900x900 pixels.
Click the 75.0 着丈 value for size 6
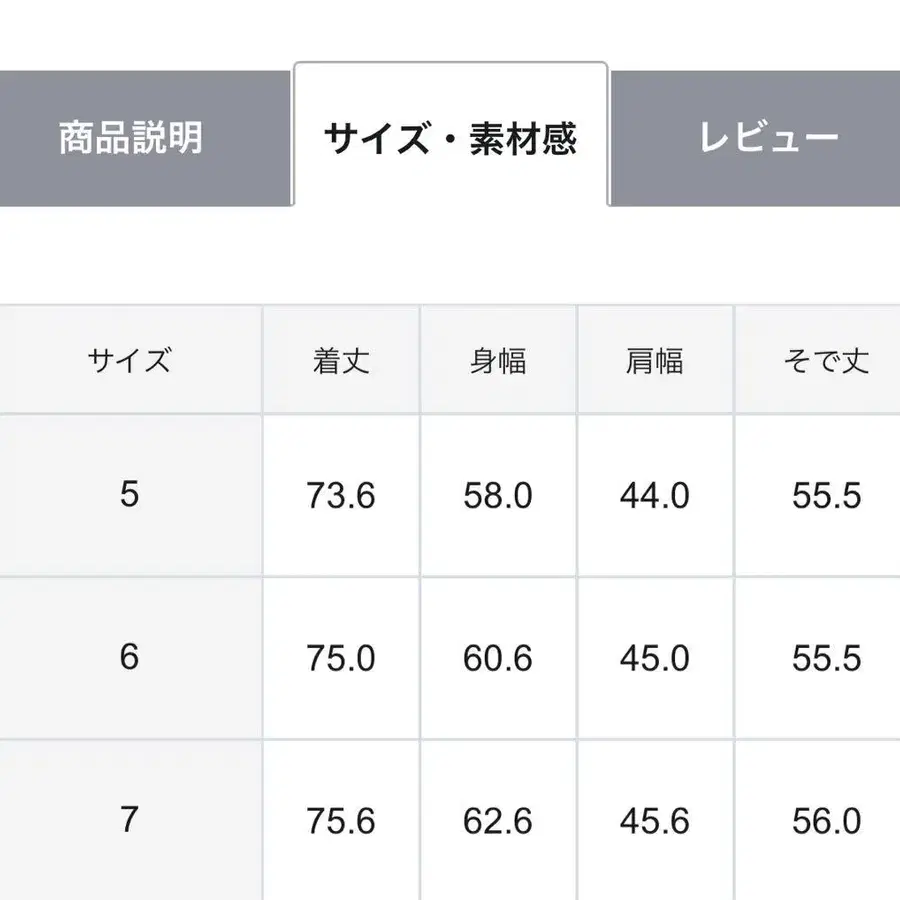[x=341, y=658]
